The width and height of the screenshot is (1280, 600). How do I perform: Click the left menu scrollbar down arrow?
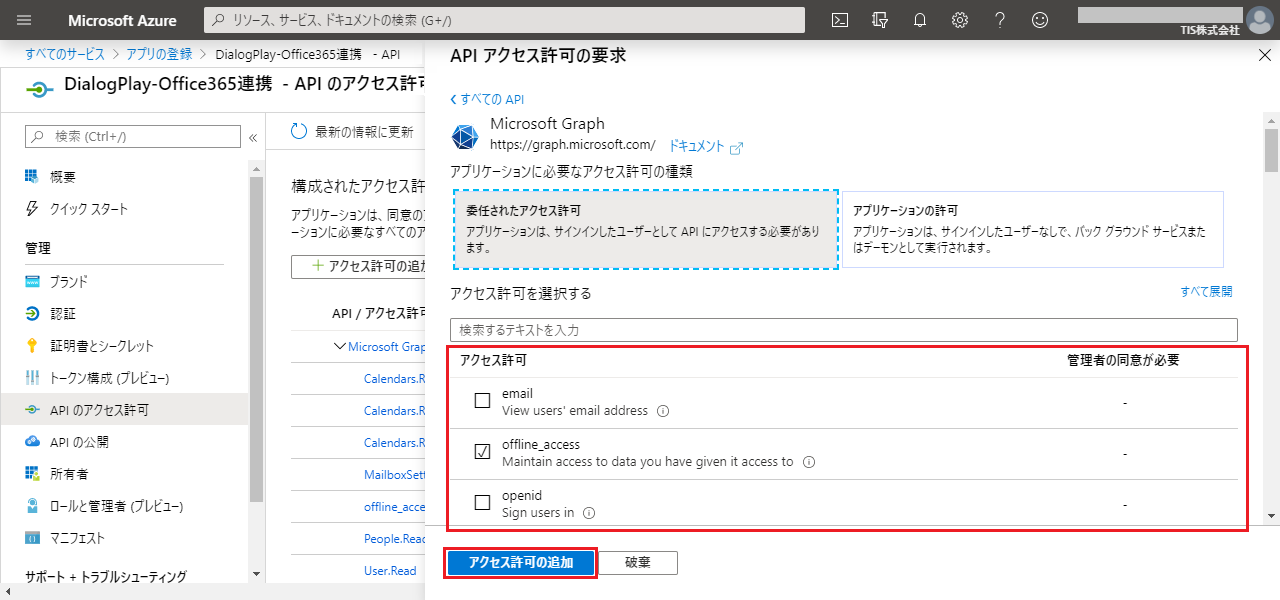pos(256,574)
